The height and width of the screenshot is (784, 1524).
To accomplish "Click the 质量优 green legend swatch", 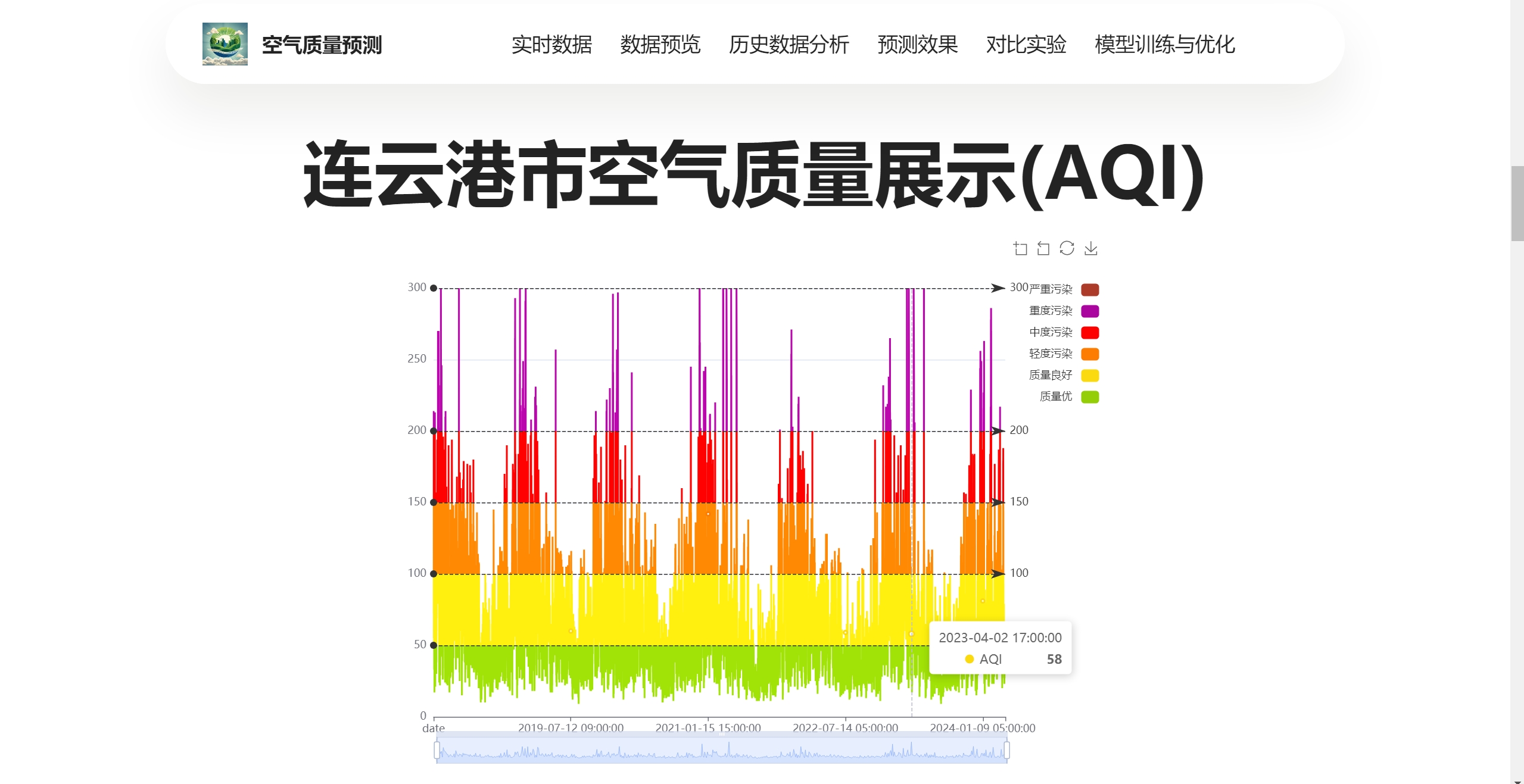I will [x=1090, y=397].
